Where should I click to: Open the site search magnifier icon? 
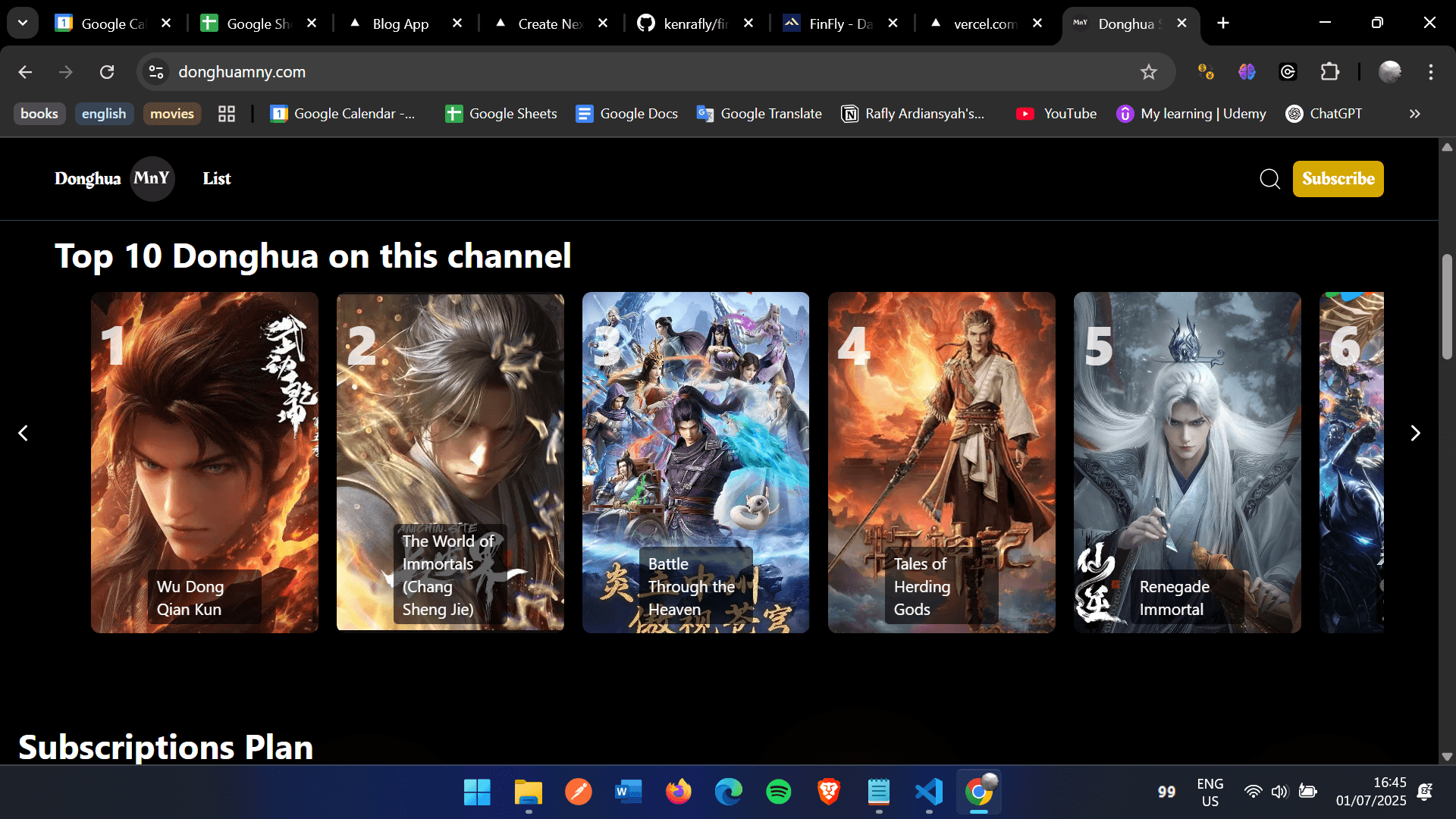pos(1269,178)
